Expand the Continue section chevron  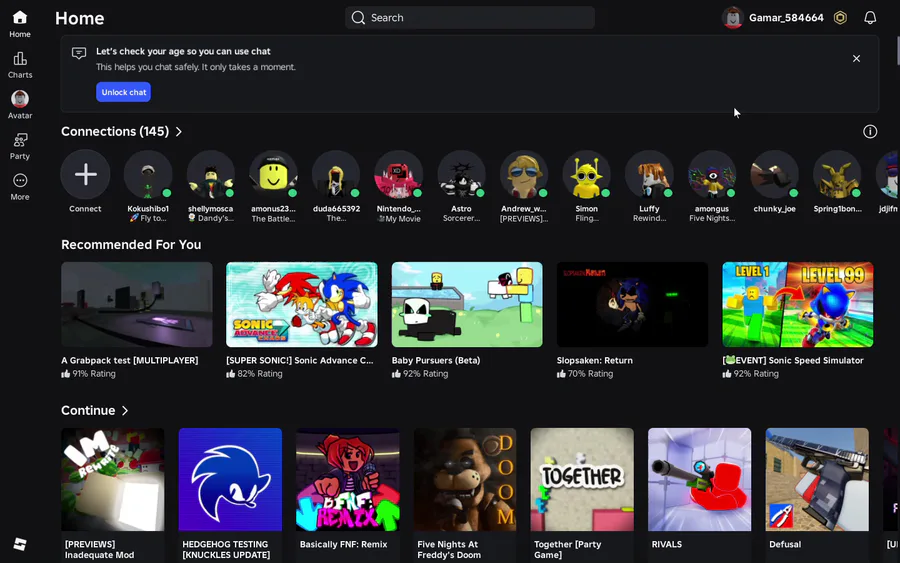(125, 410)
